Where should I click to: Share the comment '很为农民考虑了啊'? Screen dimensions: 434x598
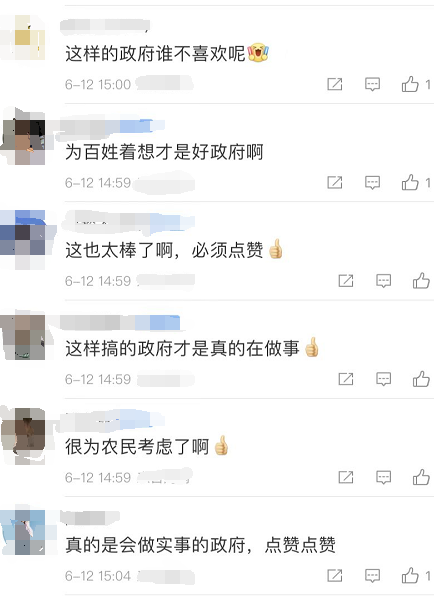click(x=346, y=477)
